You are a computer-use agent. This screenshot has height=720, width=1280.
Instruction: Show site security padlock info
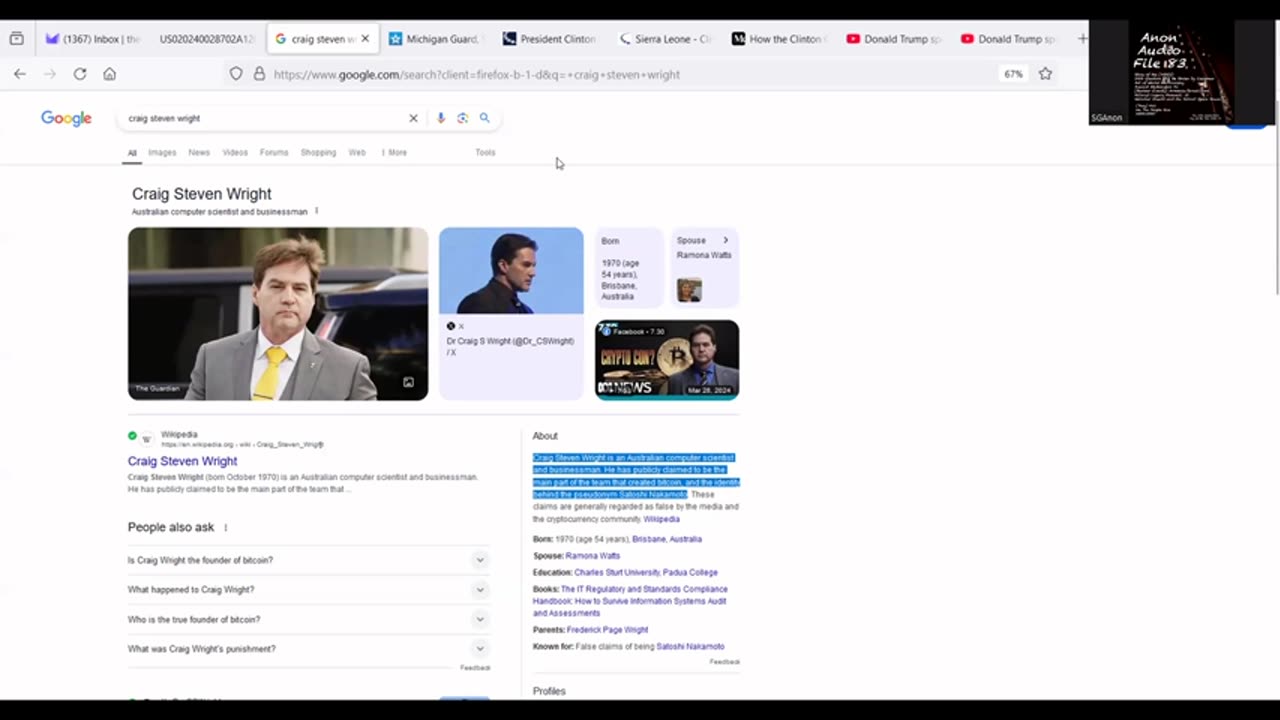[x=259, y=74]
